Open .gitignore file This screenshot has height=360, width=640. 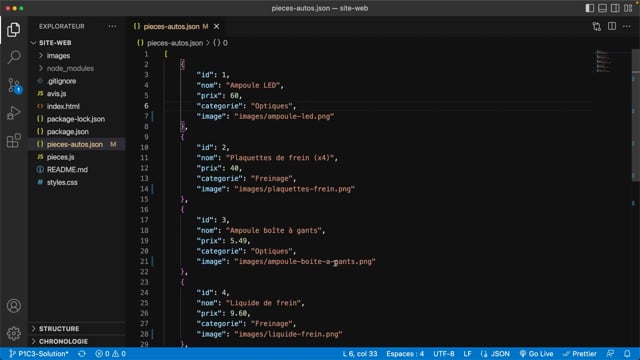point(77,81)
